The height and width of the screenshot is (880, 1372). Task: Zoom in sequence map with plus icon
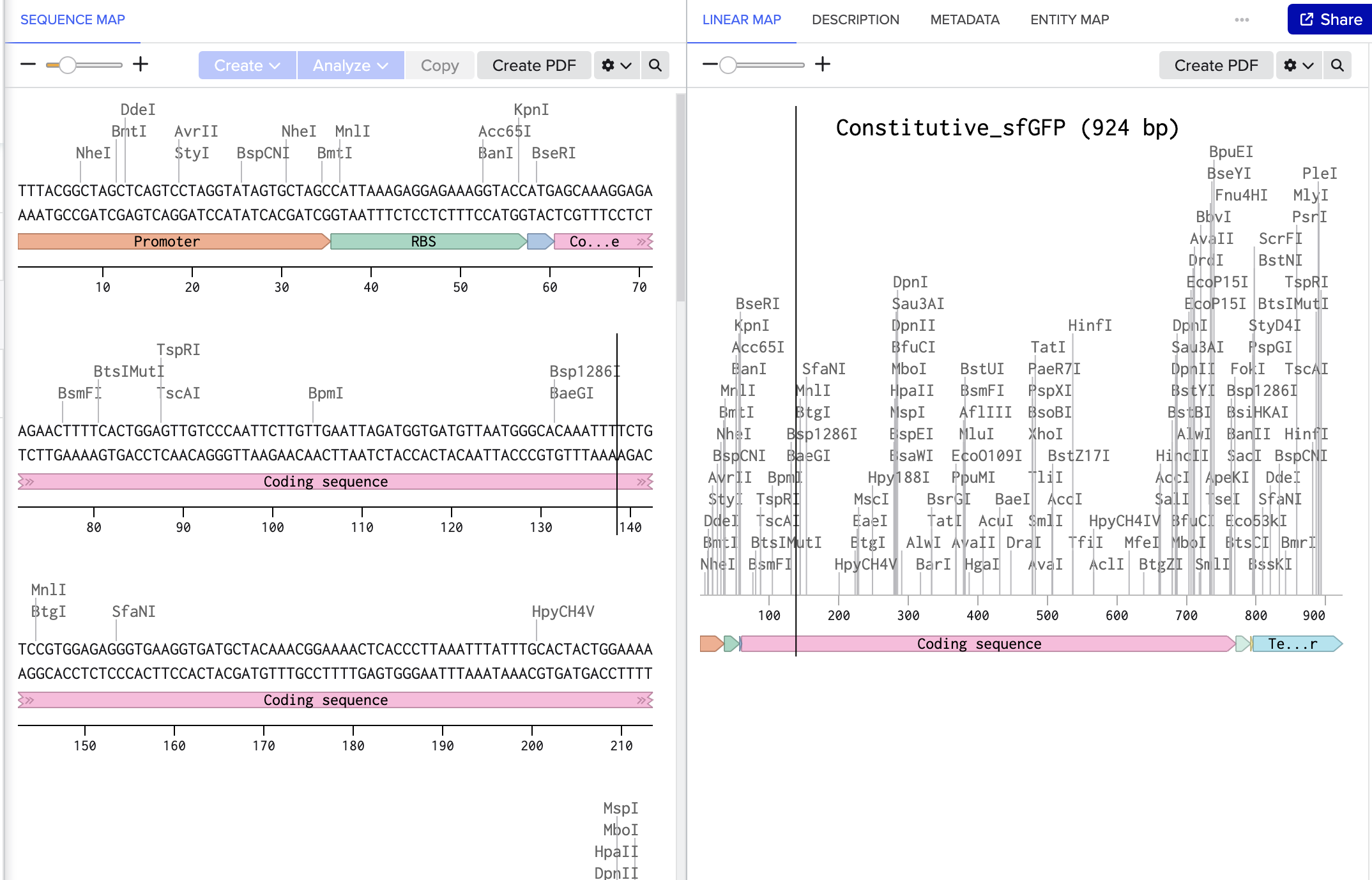tap(141, 64)
